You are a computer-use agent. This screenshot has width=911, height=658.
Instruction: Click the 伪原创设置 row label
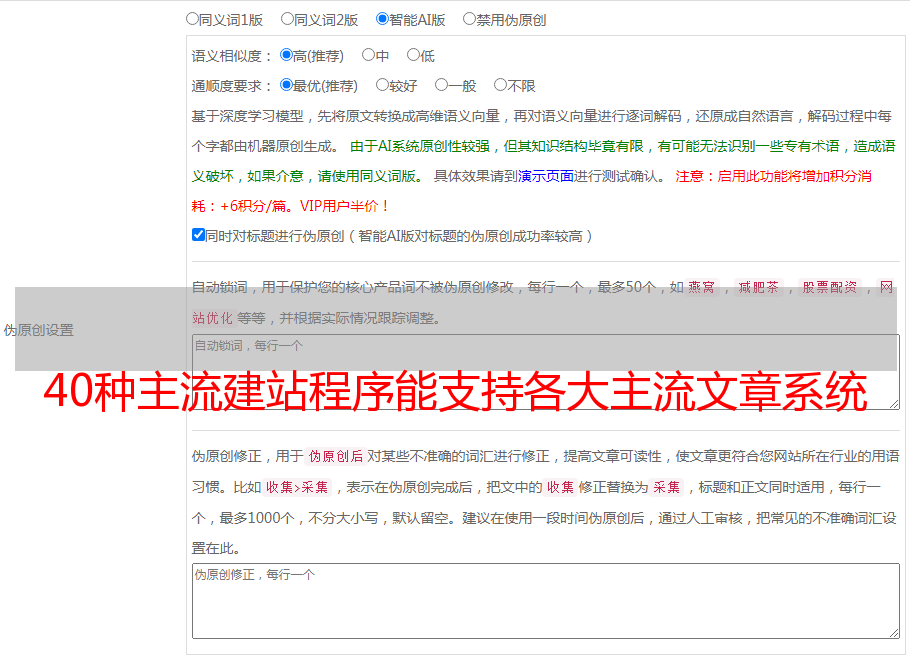coord(39,330)
